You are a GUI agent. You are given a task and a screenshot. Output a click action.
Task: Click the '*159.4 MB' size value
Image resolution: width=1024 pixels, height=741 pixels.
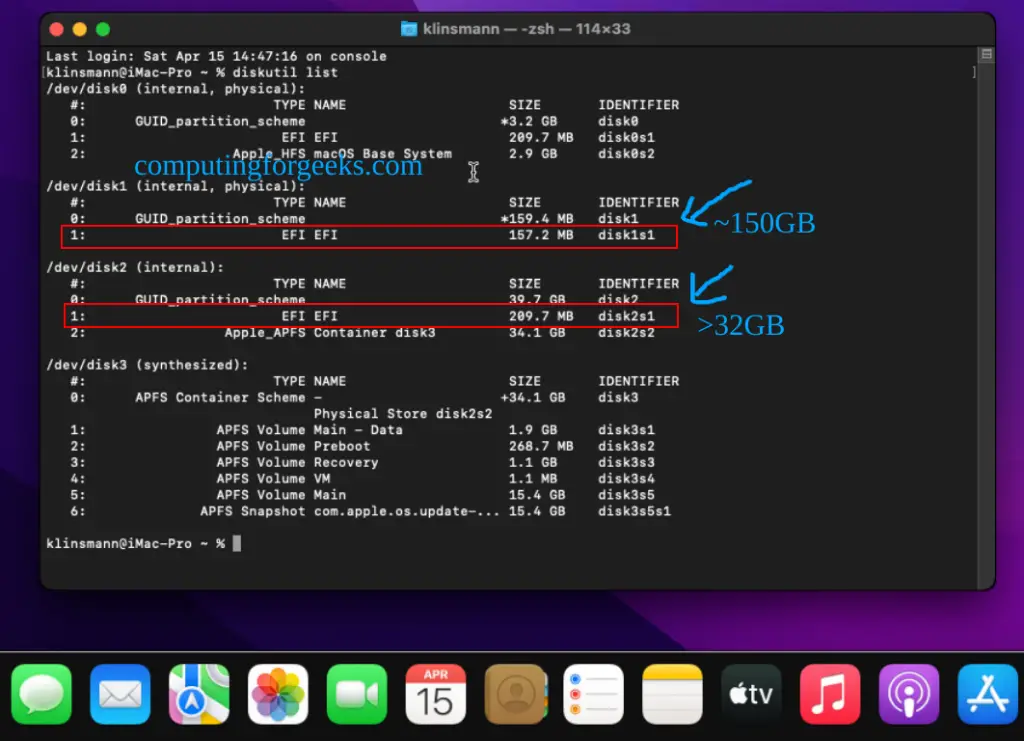pos(537,219)
